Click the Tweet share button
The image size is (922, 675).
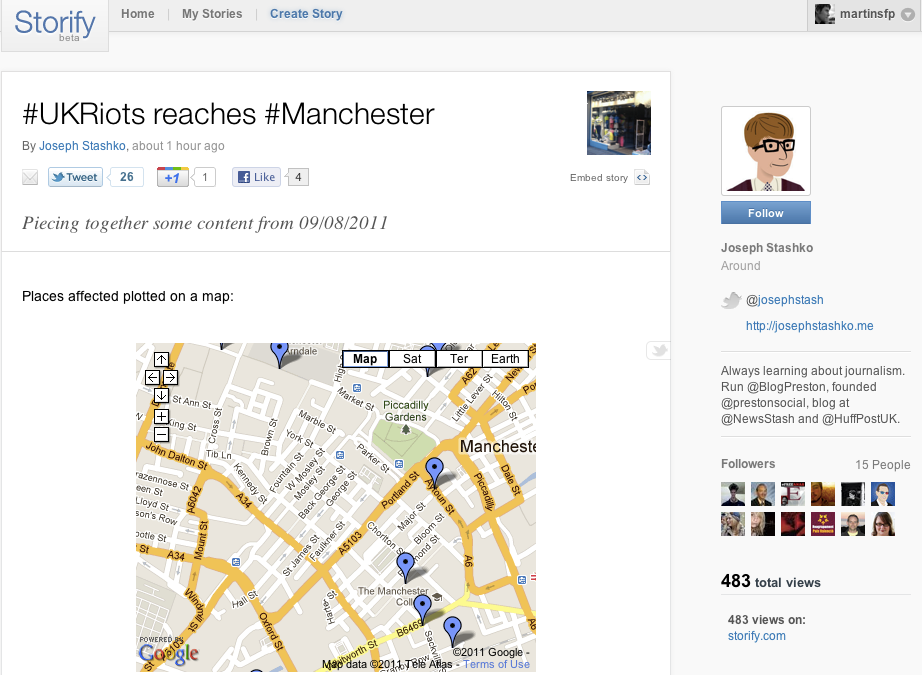pos(75,177)
